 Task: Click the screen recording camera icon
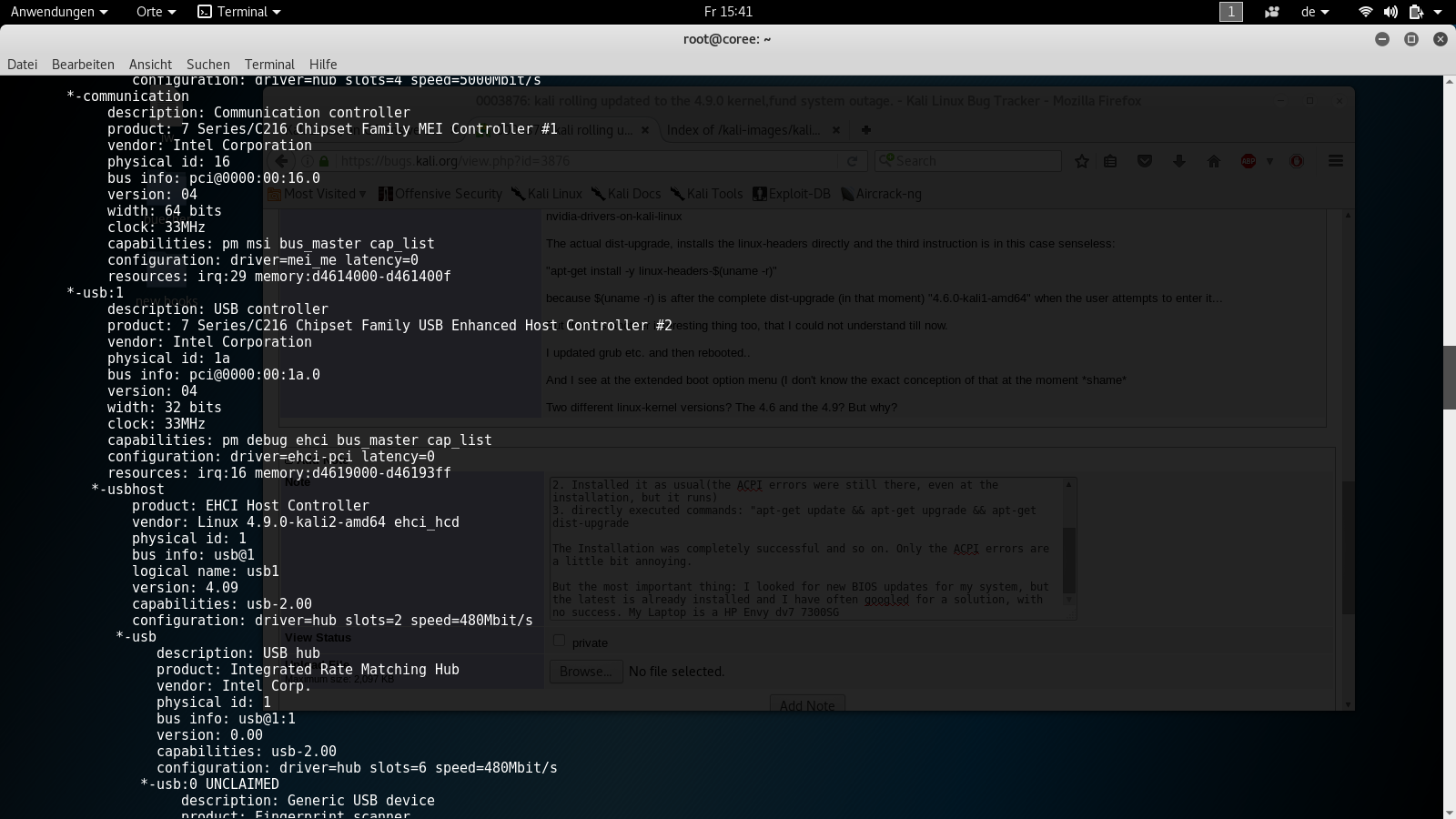click(x=1272, y=12)
